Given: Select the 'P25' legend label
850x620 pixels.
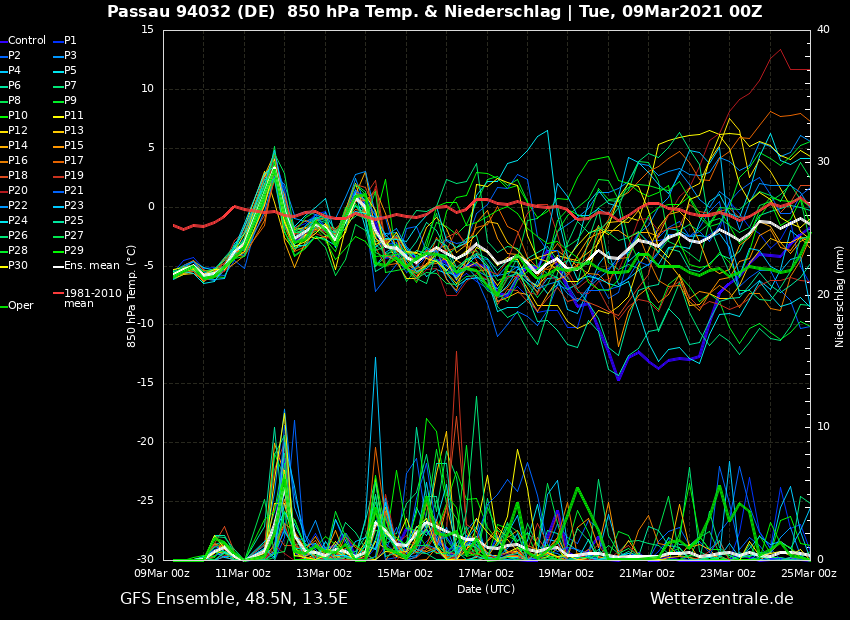Looking at the screenshot, I should pos(74,221).
